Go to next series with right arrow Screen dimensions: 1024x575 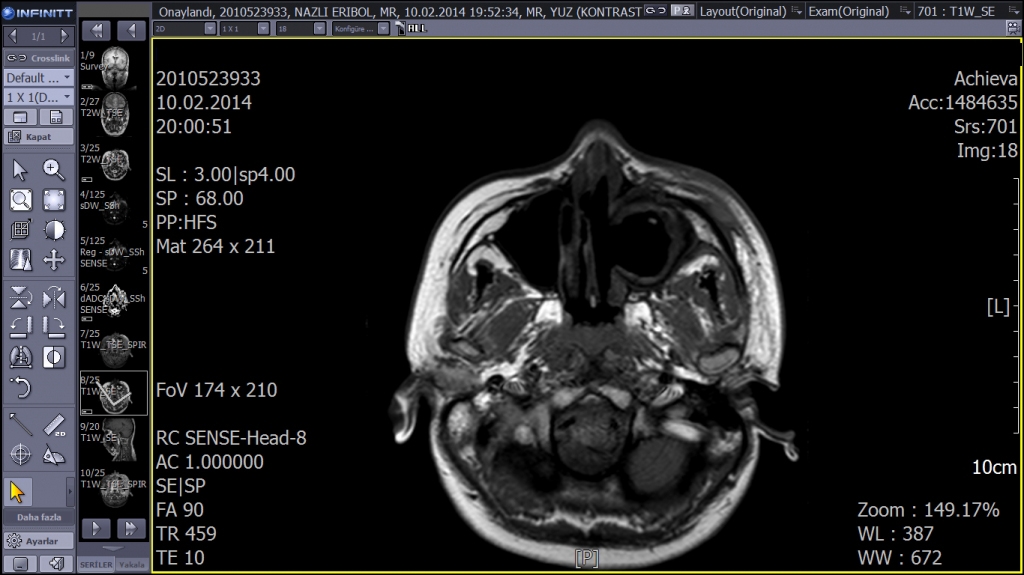tap(96, 528)
